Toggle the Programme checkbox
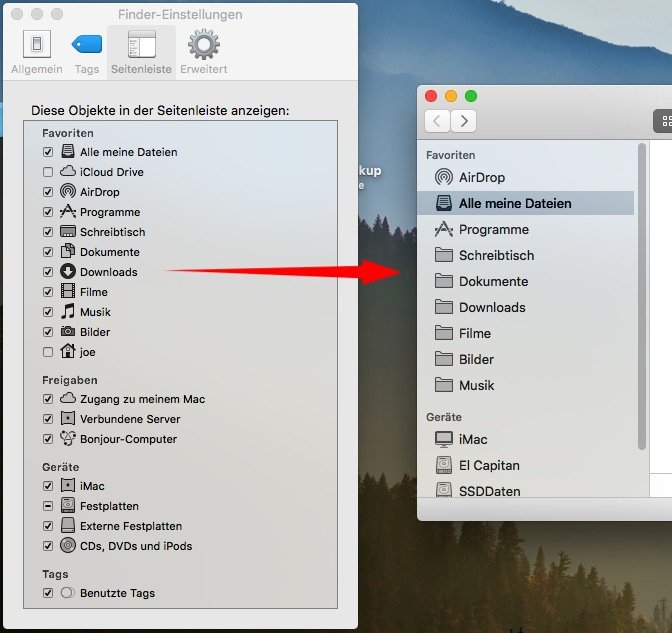This screenshot has height=633, width=672. pyautogui.click(x=48, y=212)
